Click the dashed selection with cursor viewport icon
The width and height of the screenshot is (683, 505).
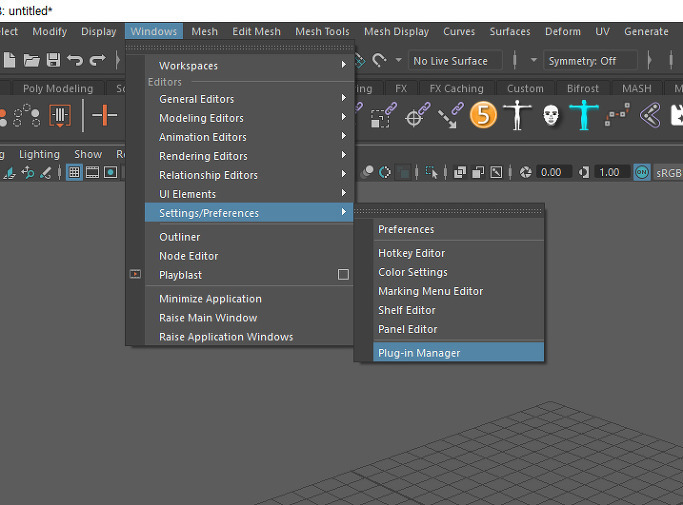(x=431, y=173)
